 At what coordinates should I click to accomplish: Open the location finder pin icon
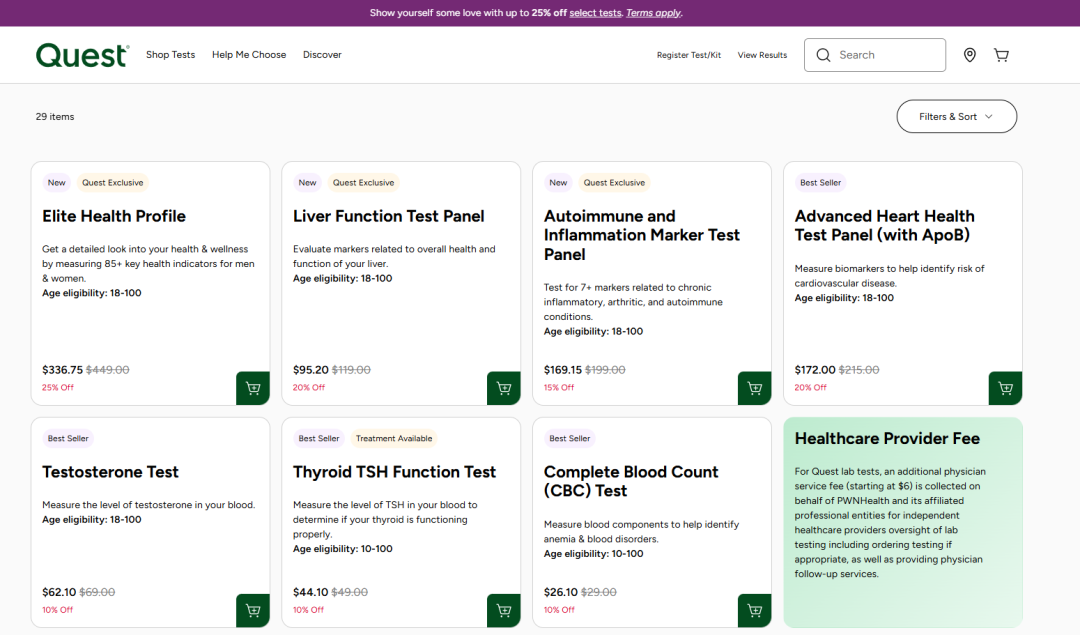click(969, 55)
